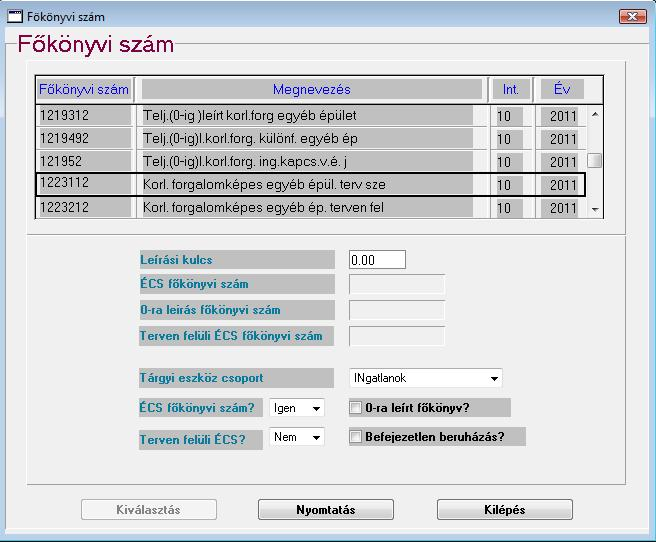Click the Terven felüli ÉCS főkönyvi szám field

coord(397,336)
